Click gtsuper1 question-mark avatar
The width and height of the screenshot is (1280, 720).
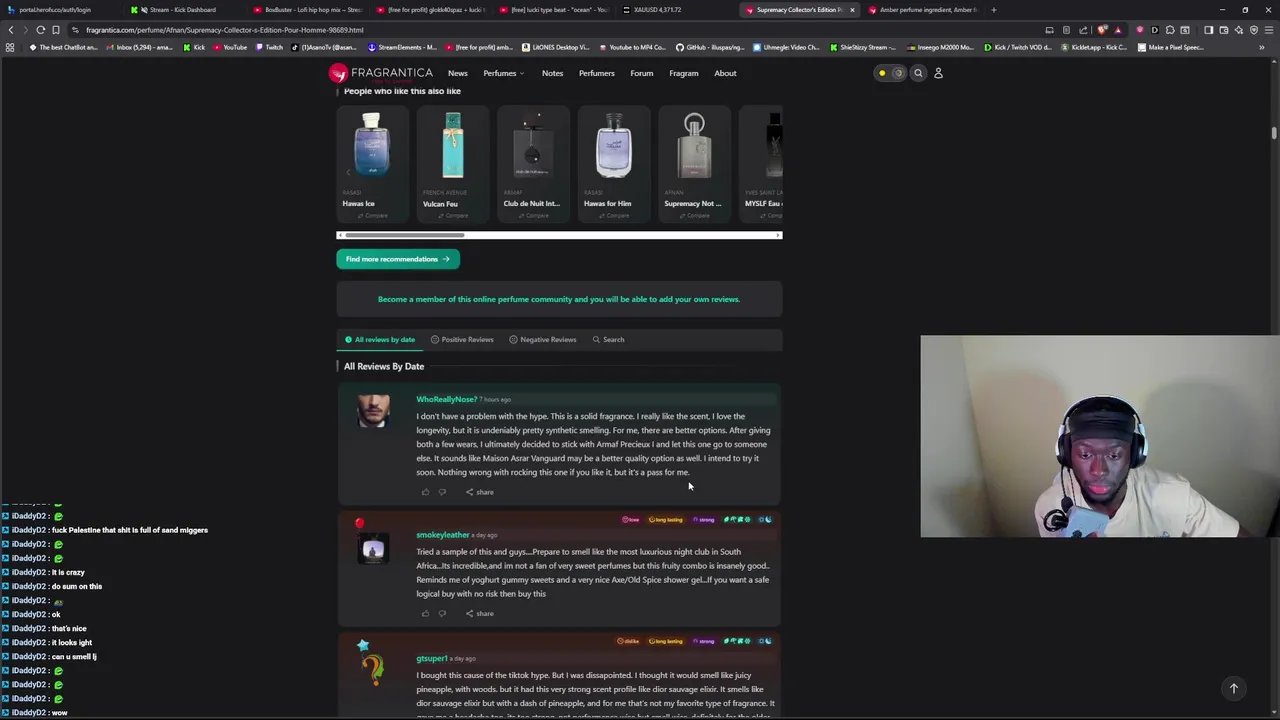click(x=373, y=668)
